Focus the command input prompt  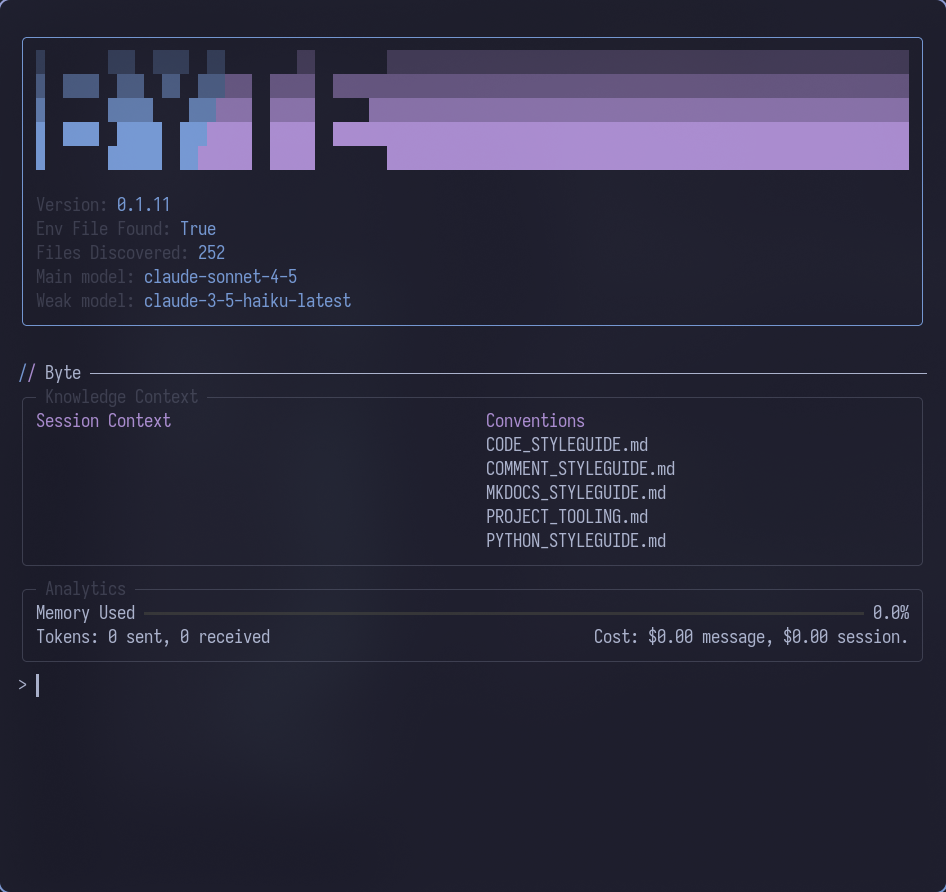[36, 685]
